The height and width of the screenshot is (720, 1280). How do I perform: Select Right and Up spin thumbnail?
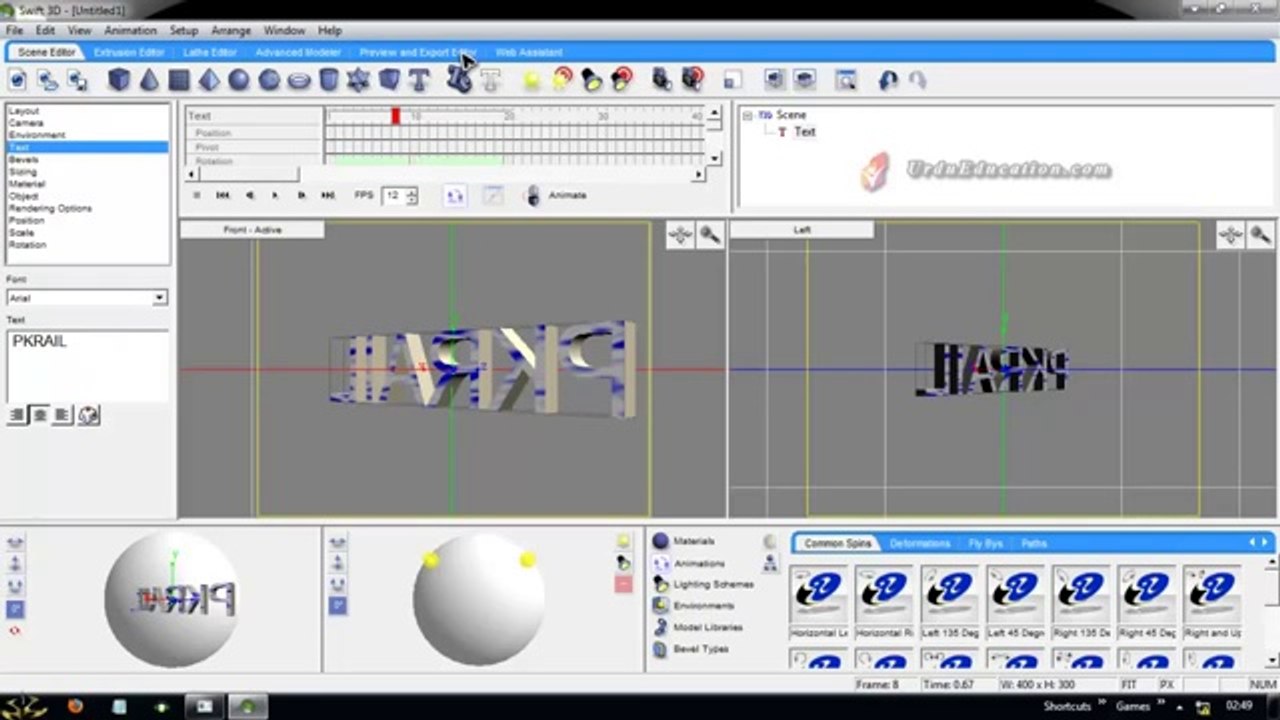(x=1212, y=601)
